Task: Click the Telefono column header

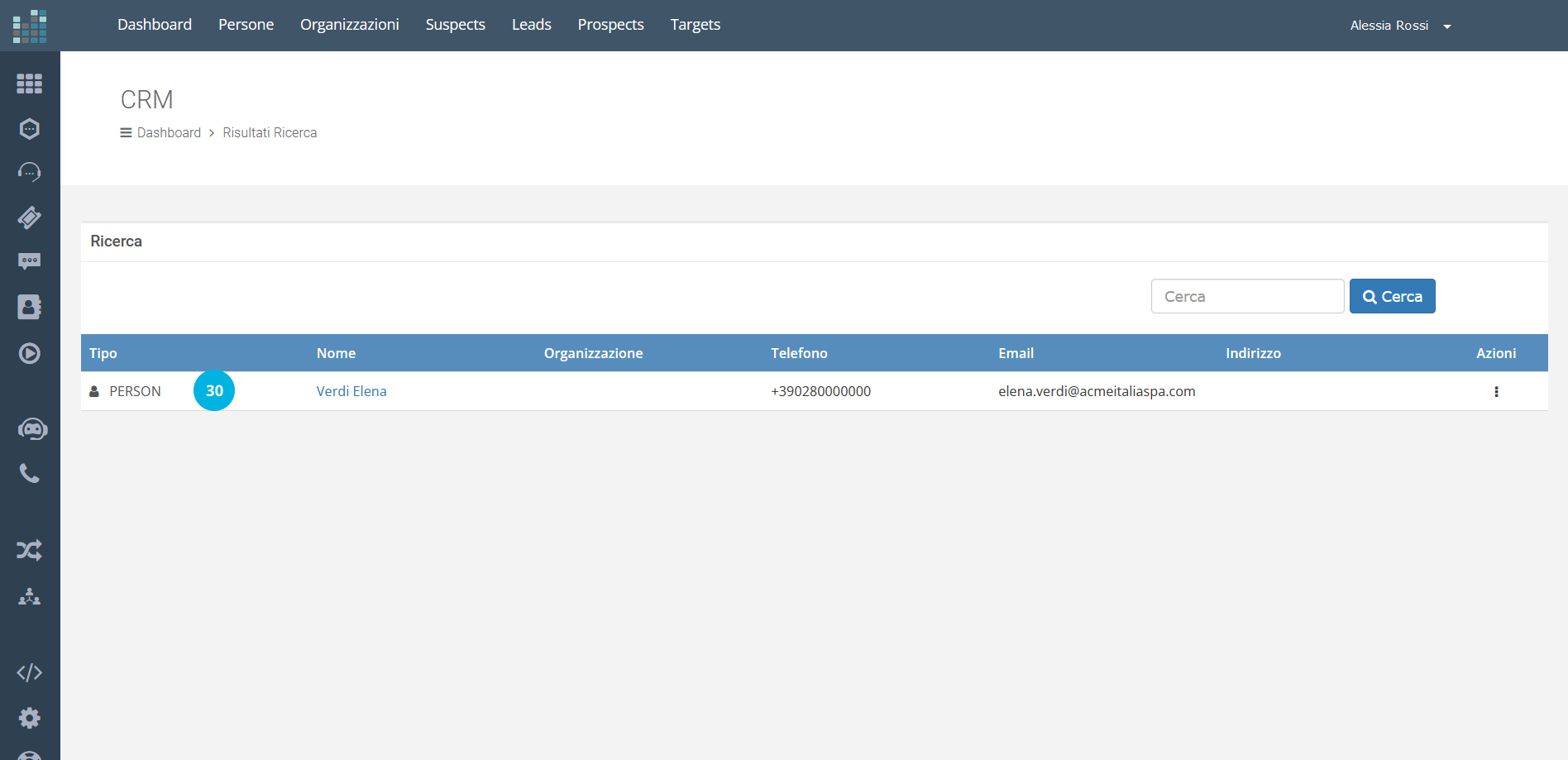Action: tap(800, 353)
